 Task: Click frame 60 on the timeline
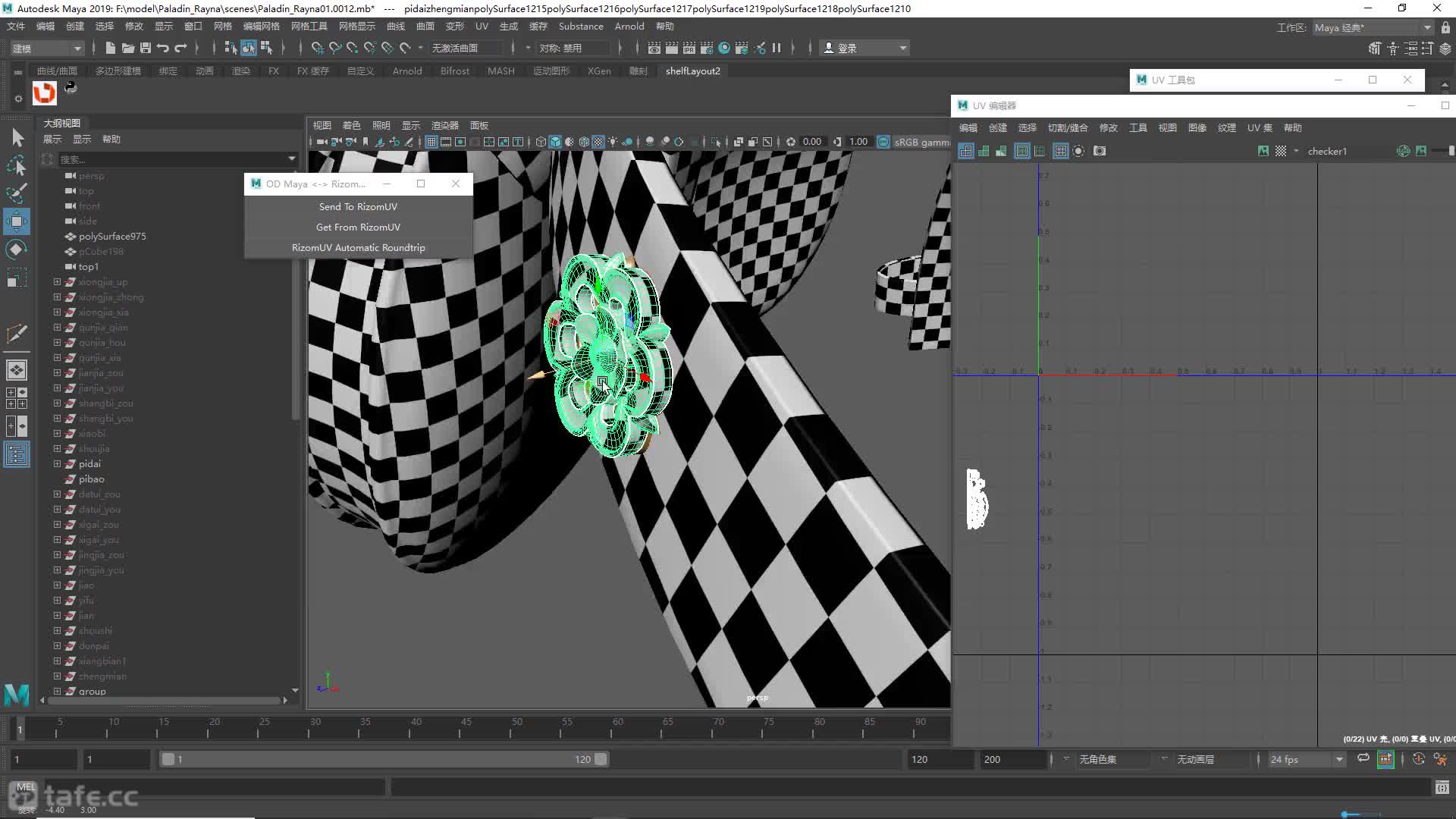617,728
